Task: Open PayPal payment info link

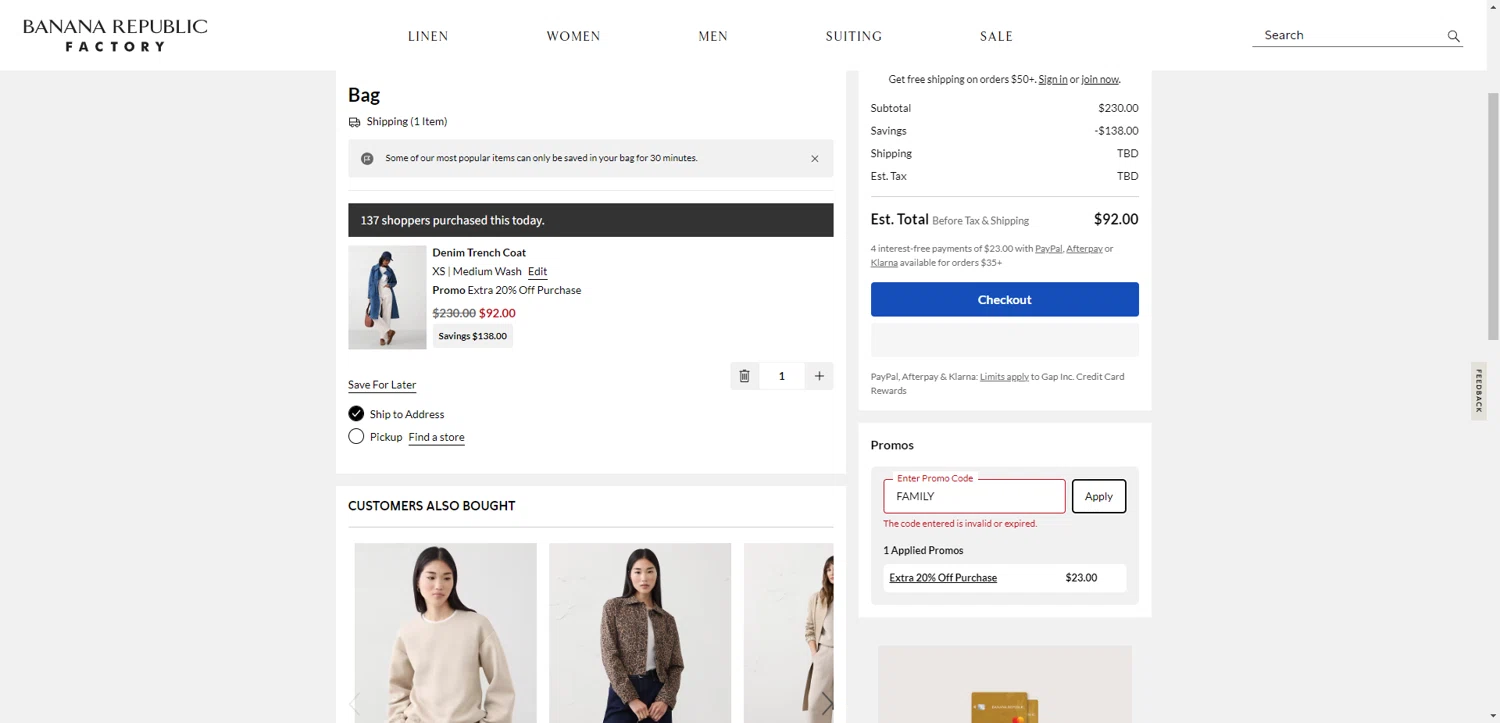Action: point(1048,249)
